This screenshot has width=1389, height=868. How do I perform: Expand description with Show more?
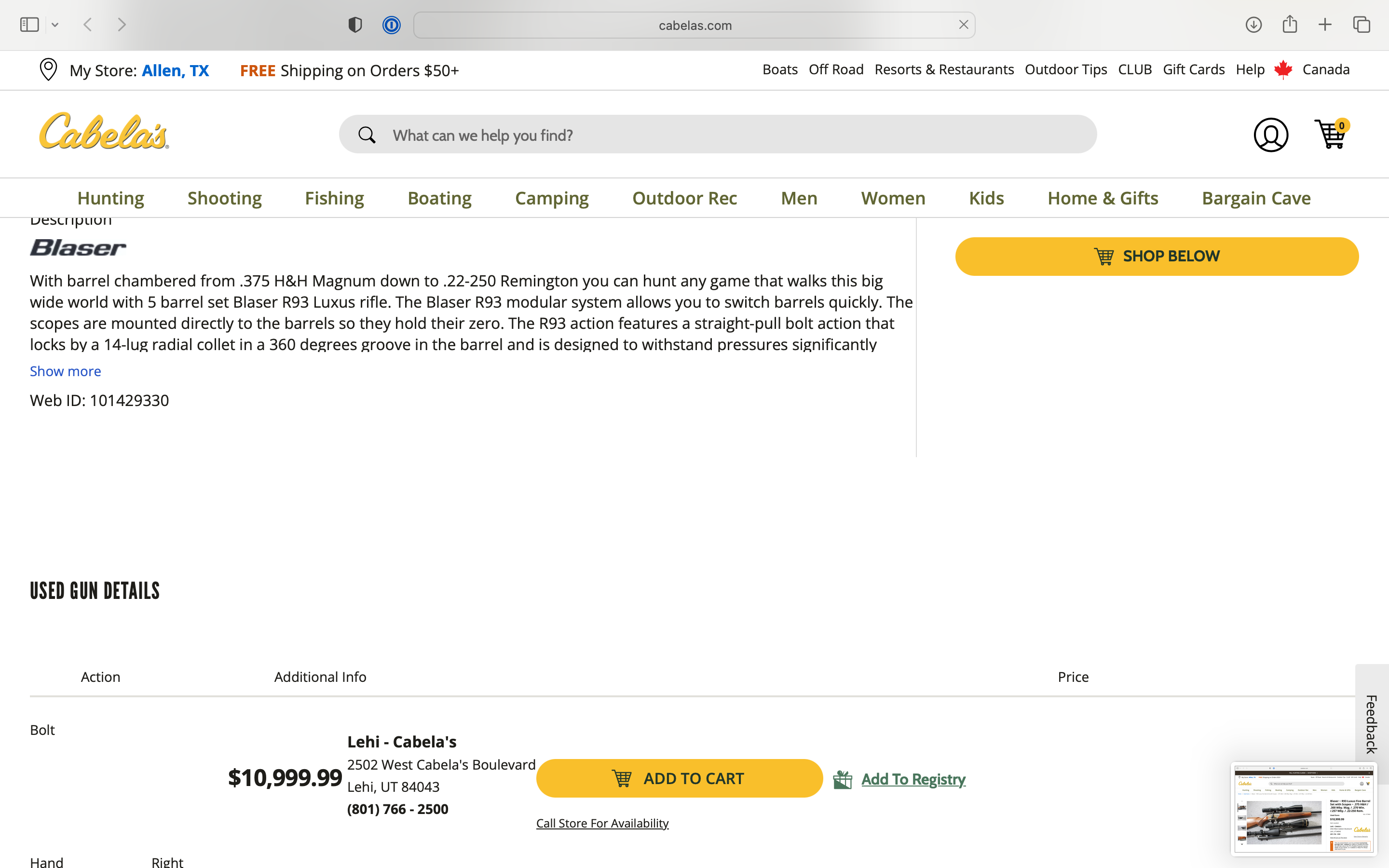tap(66, 371)
